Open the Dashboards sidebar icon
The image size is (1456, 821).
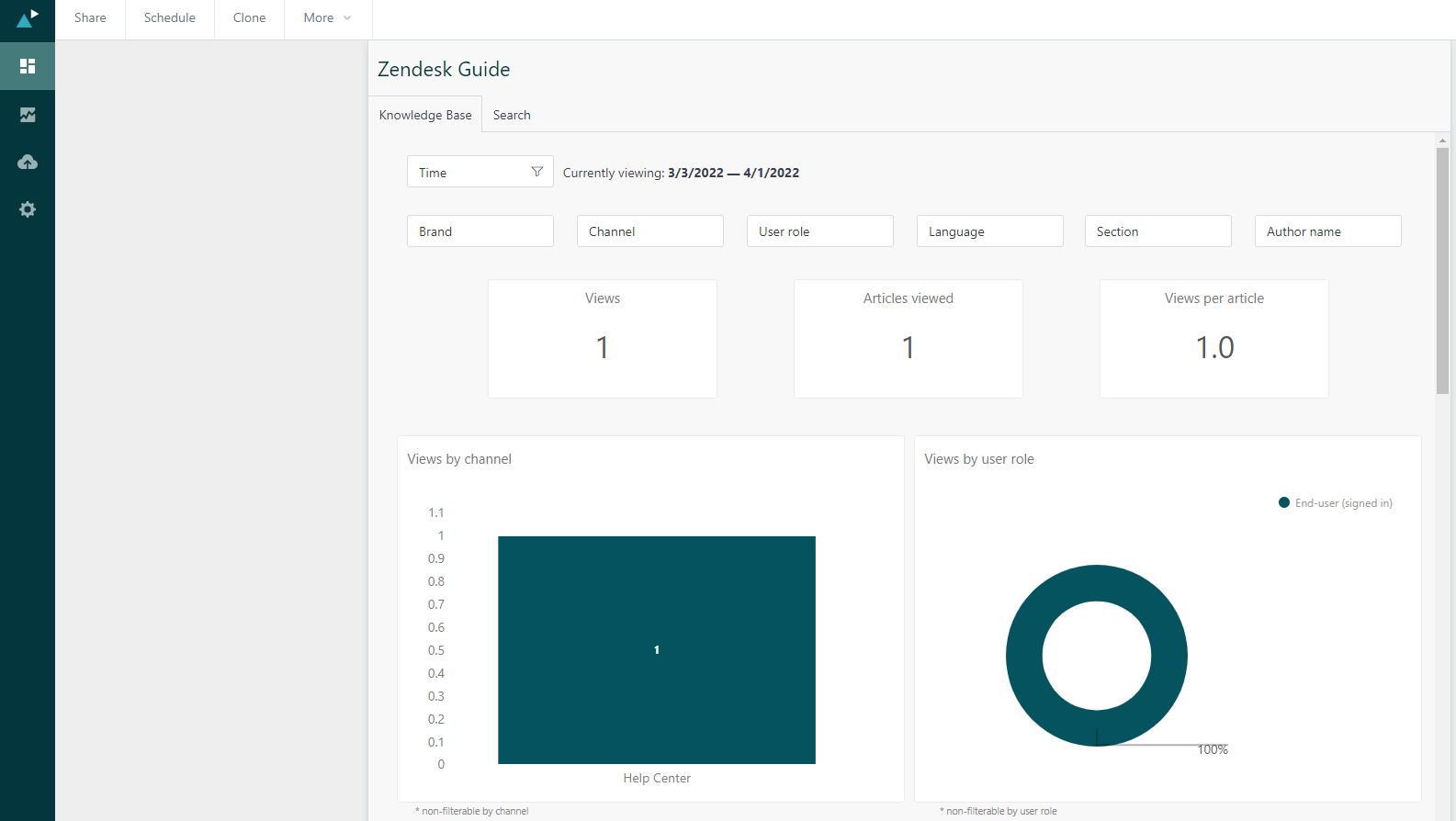[28, 66]
